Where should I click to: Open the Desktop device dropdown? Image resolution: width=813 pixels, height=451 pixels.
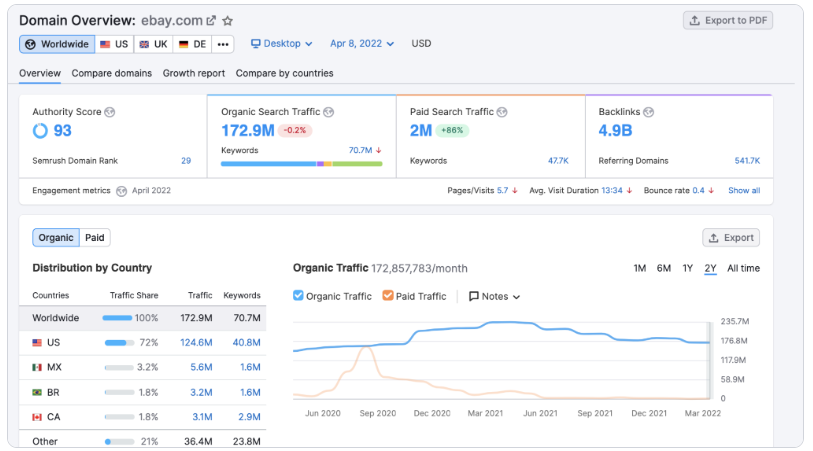tap(282, 44)
